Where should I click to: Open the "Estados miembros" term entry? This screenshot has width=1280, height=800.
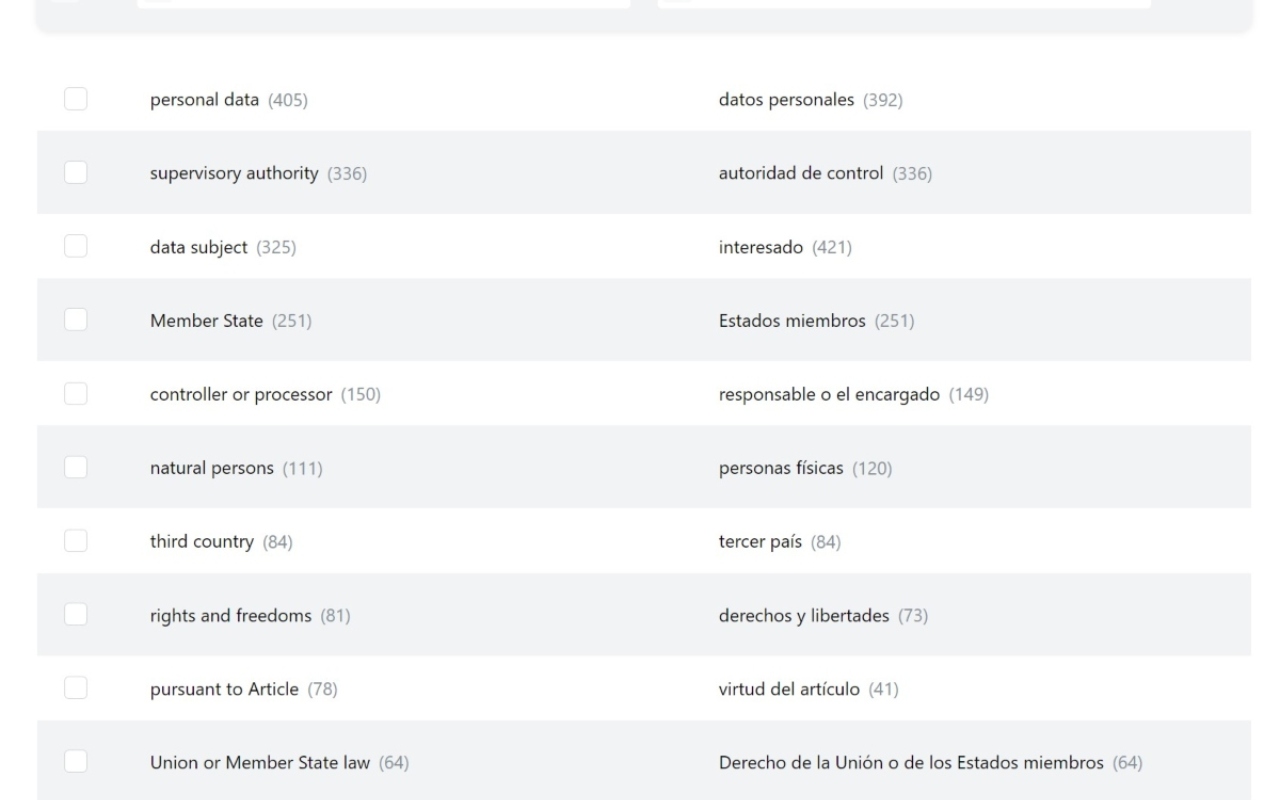pos(792,321)
